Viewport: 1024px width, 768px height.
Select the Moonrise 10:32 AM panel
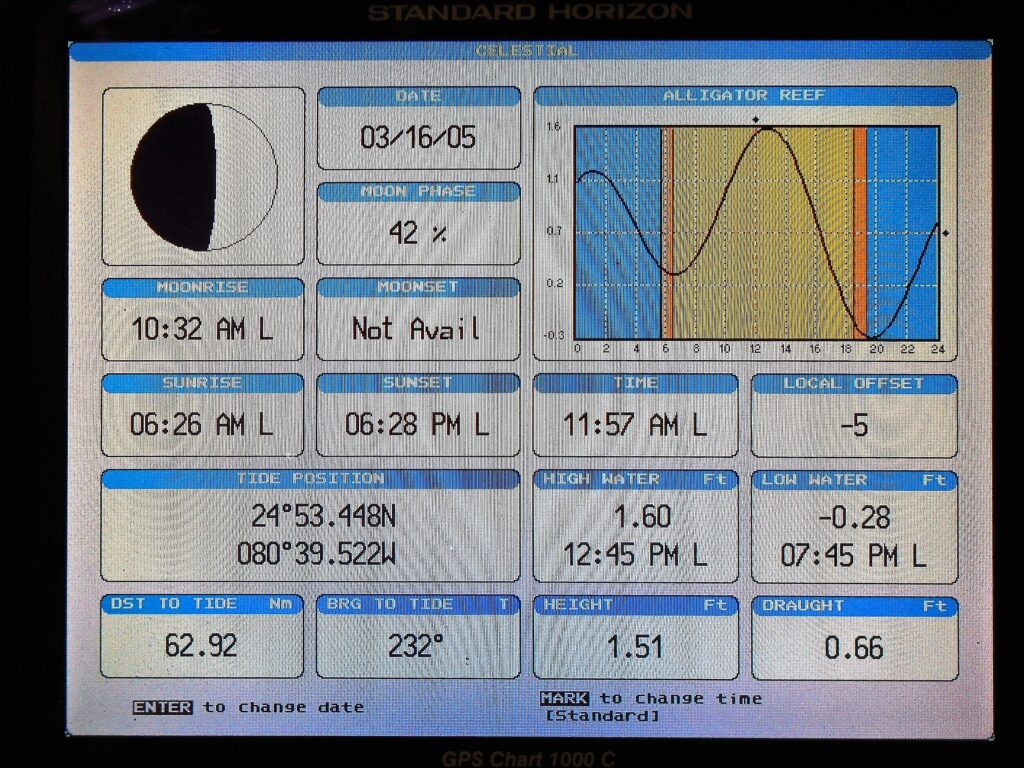tap(202, 327)
